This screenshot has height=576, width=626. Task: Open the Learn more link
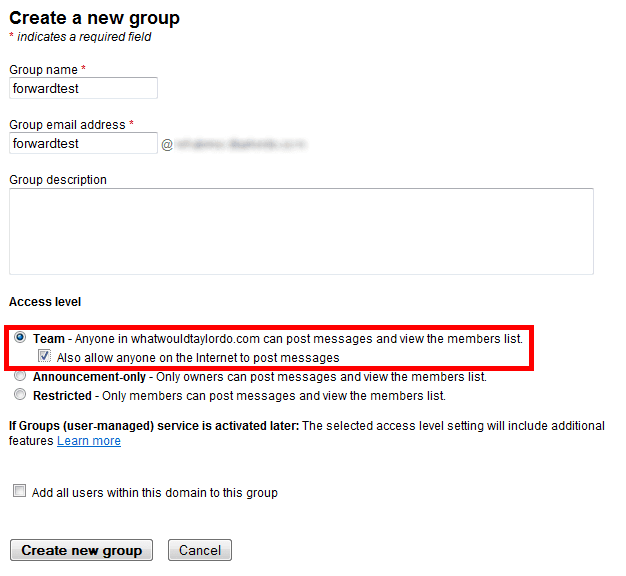[89, 441]
